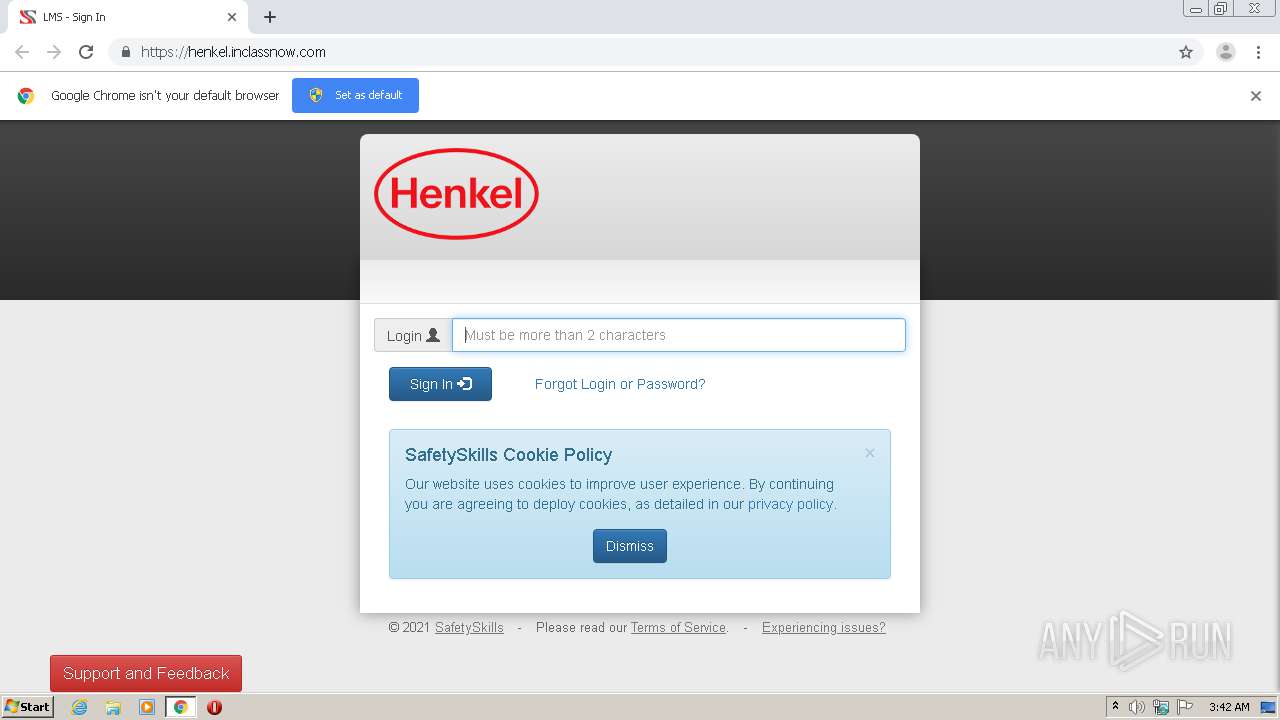The width and height of the screenshot is (1280, 720).
Task: Open the Action Center flag icon
Action: (x=1185, y=707)
